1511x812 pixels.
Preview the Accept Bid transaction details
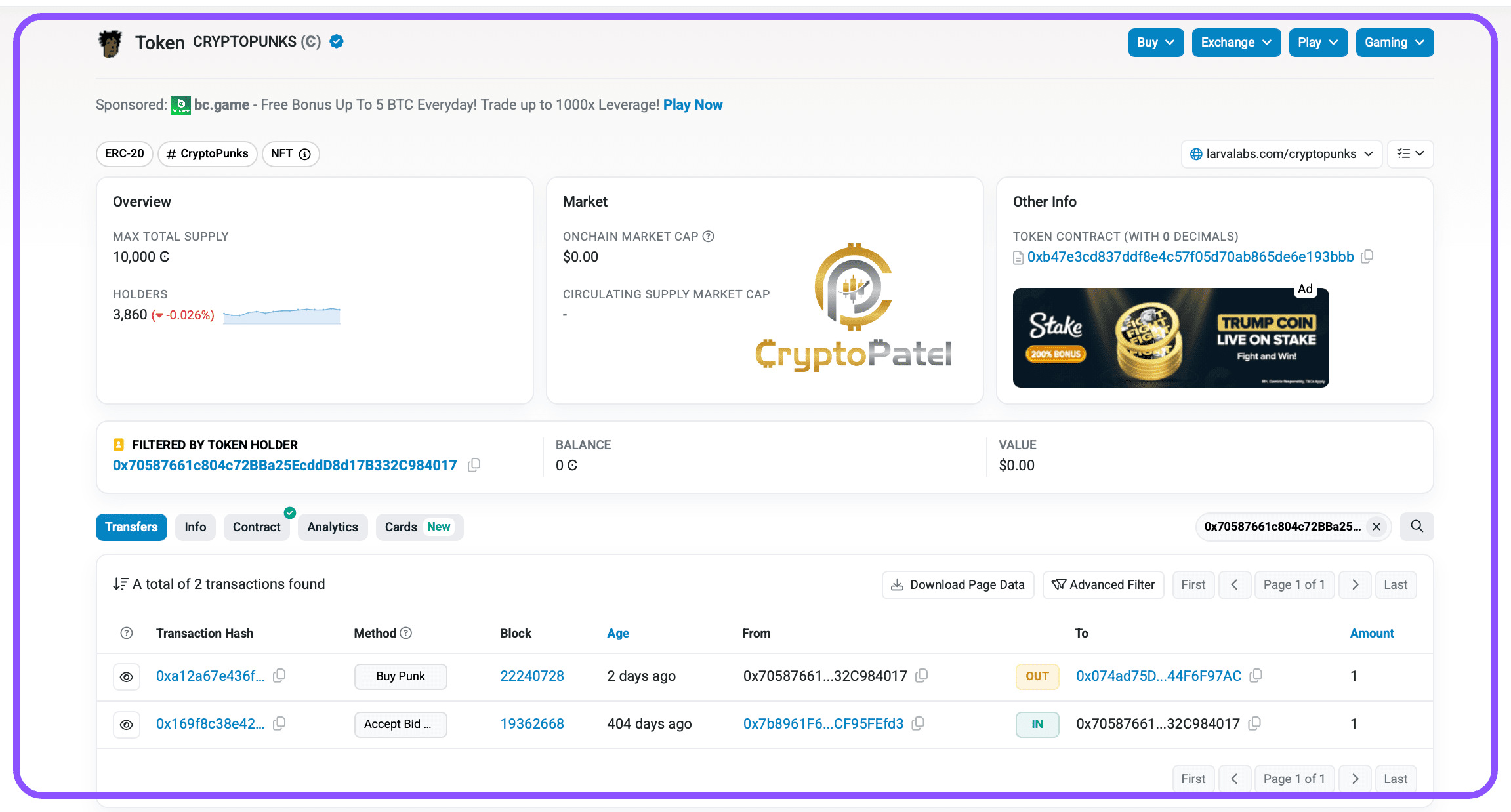[127, 724]
